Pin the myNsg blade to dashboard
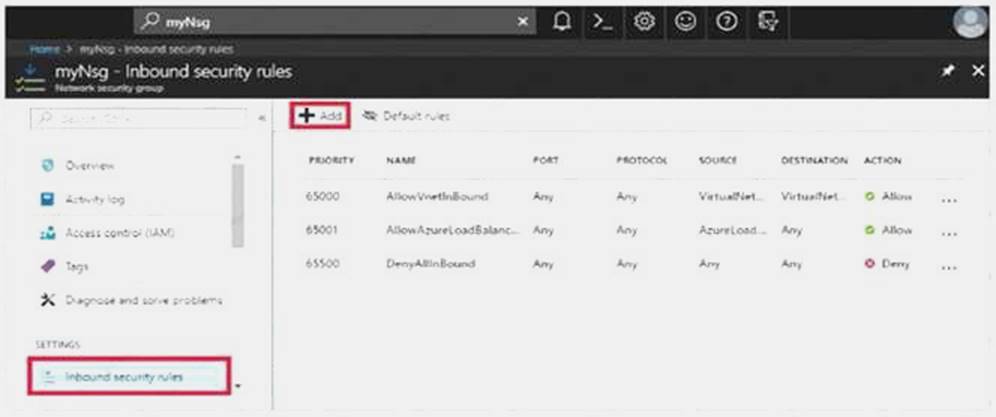Screen dimensions: 996x417 (948, 71)
